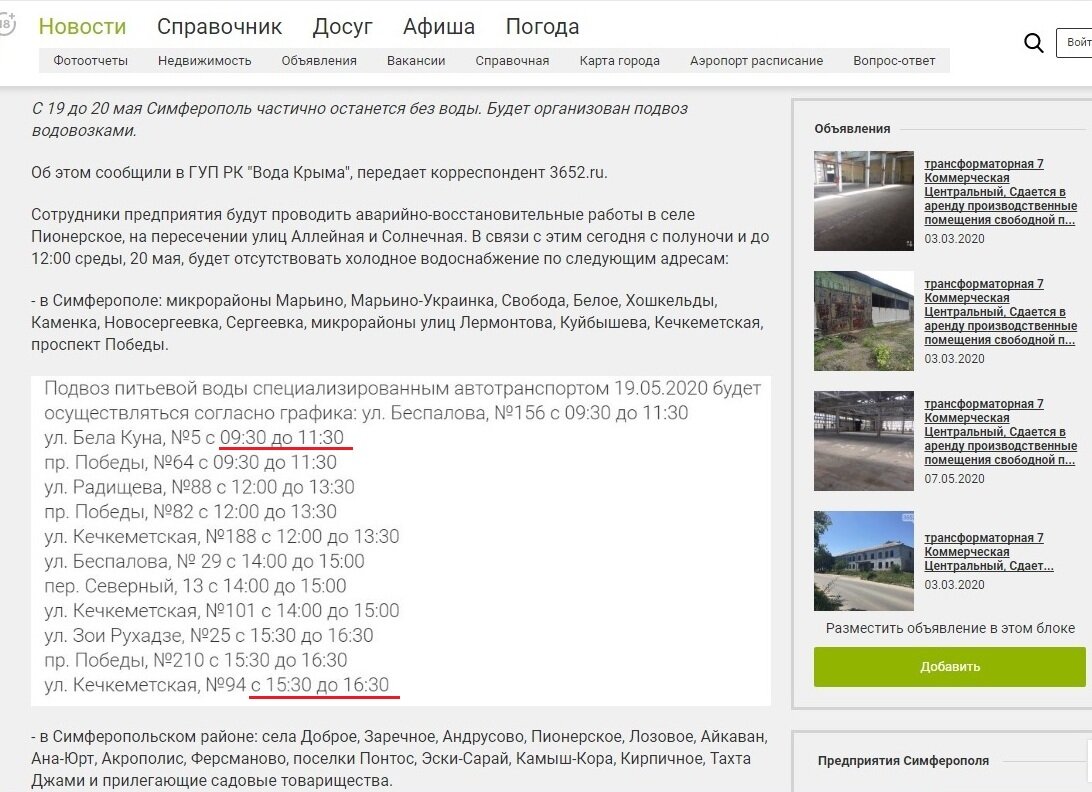Screen dimensions: 1092x792
Task: Switch to the Фотоотчеты tab
Action: pyautogui.click(x=91, y=61)
